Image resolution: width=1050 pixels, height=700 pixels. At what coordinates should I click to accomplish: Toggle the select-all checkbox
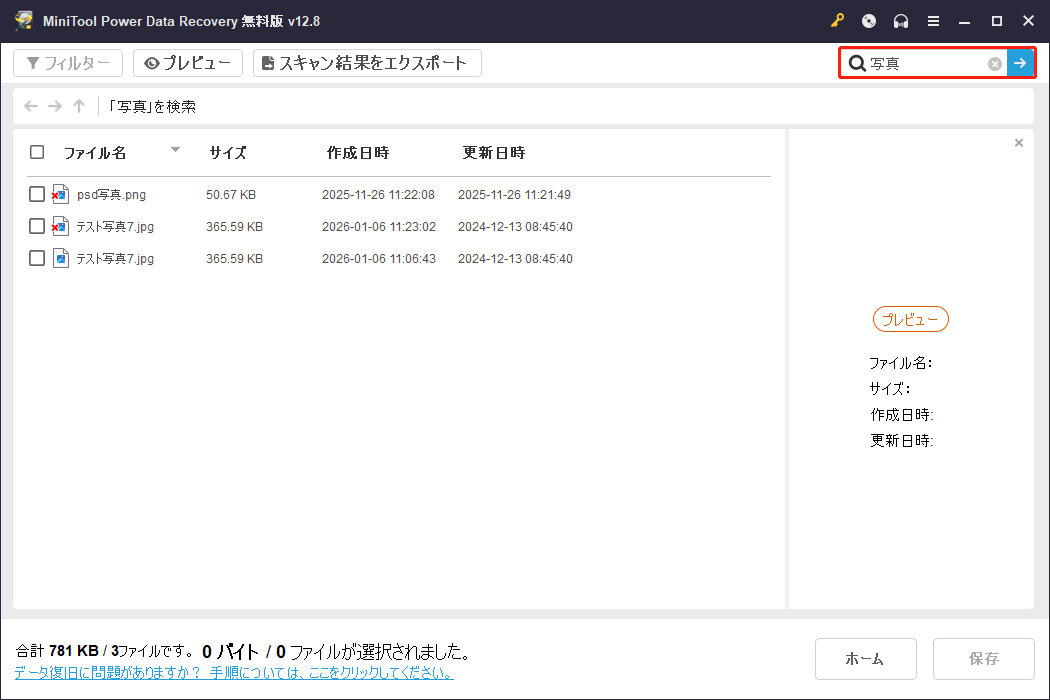(x=37, y=152)
